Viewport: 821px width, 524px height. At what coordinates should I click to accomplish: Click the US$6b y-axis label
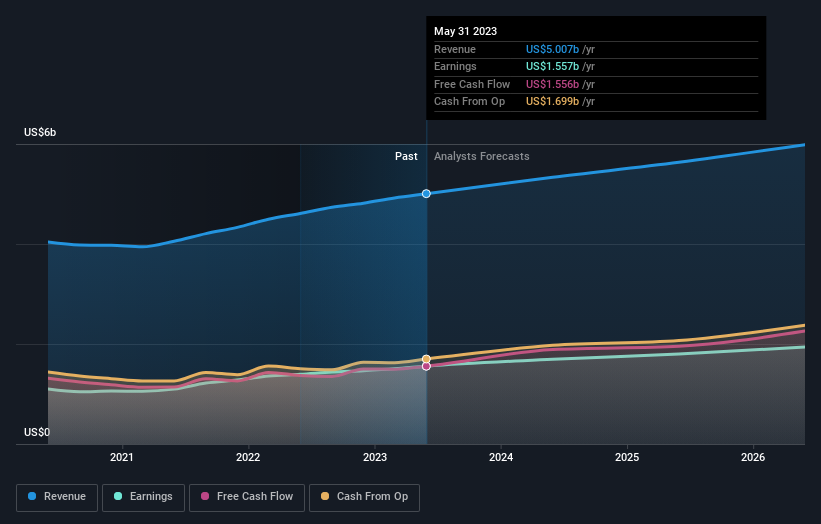[40, 132]
